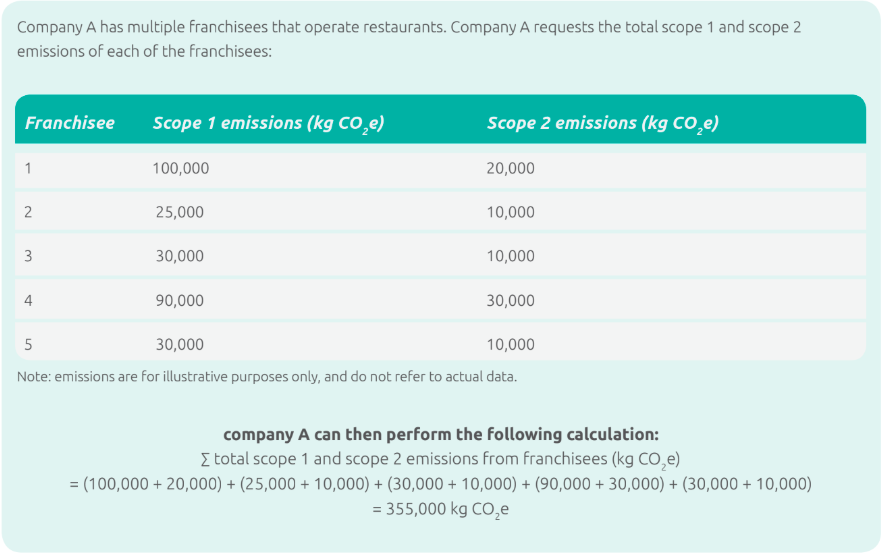The width and height of the screenshot is (885, 558).
Task: Select franchisee number 5 cell
Action: 29,344
